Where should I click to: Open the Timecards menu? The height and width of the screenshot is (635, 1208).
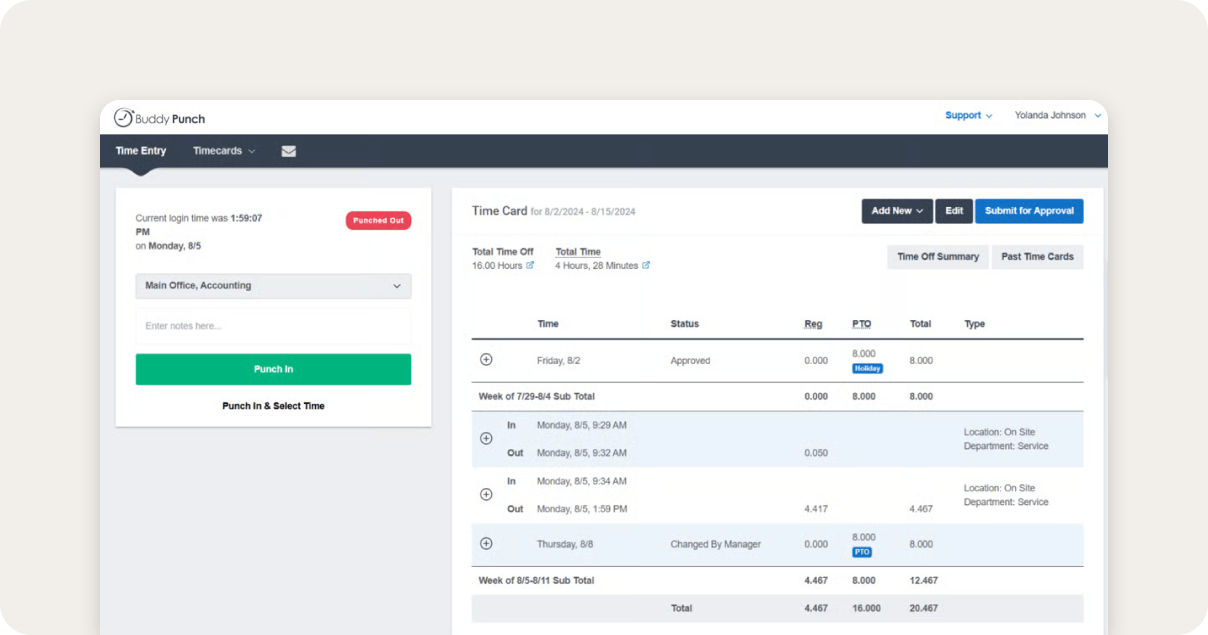224,151
